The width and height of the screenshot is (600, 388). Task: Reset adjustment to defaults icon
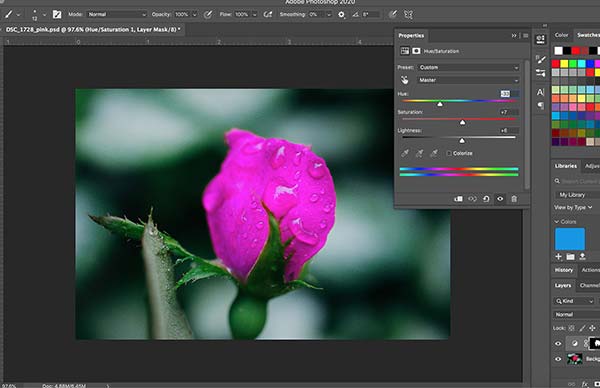coord(486,199)
